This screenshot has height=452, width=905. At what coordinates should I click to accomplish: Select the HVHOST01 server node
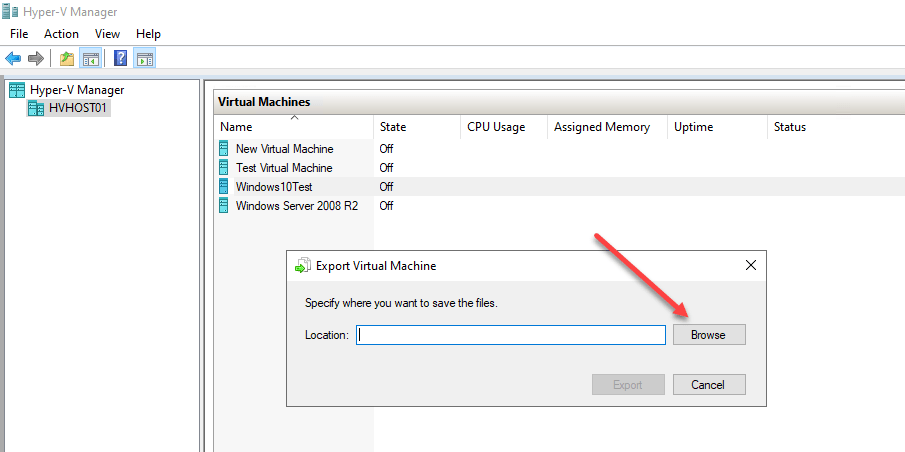pos(69,107)
